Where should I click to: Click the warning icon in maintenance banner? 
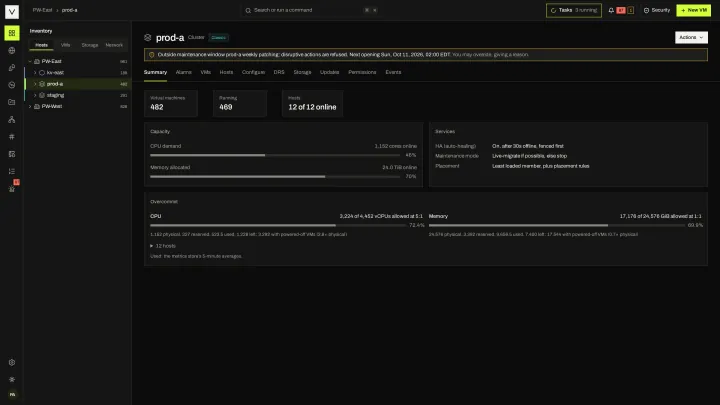coord(152,55)
